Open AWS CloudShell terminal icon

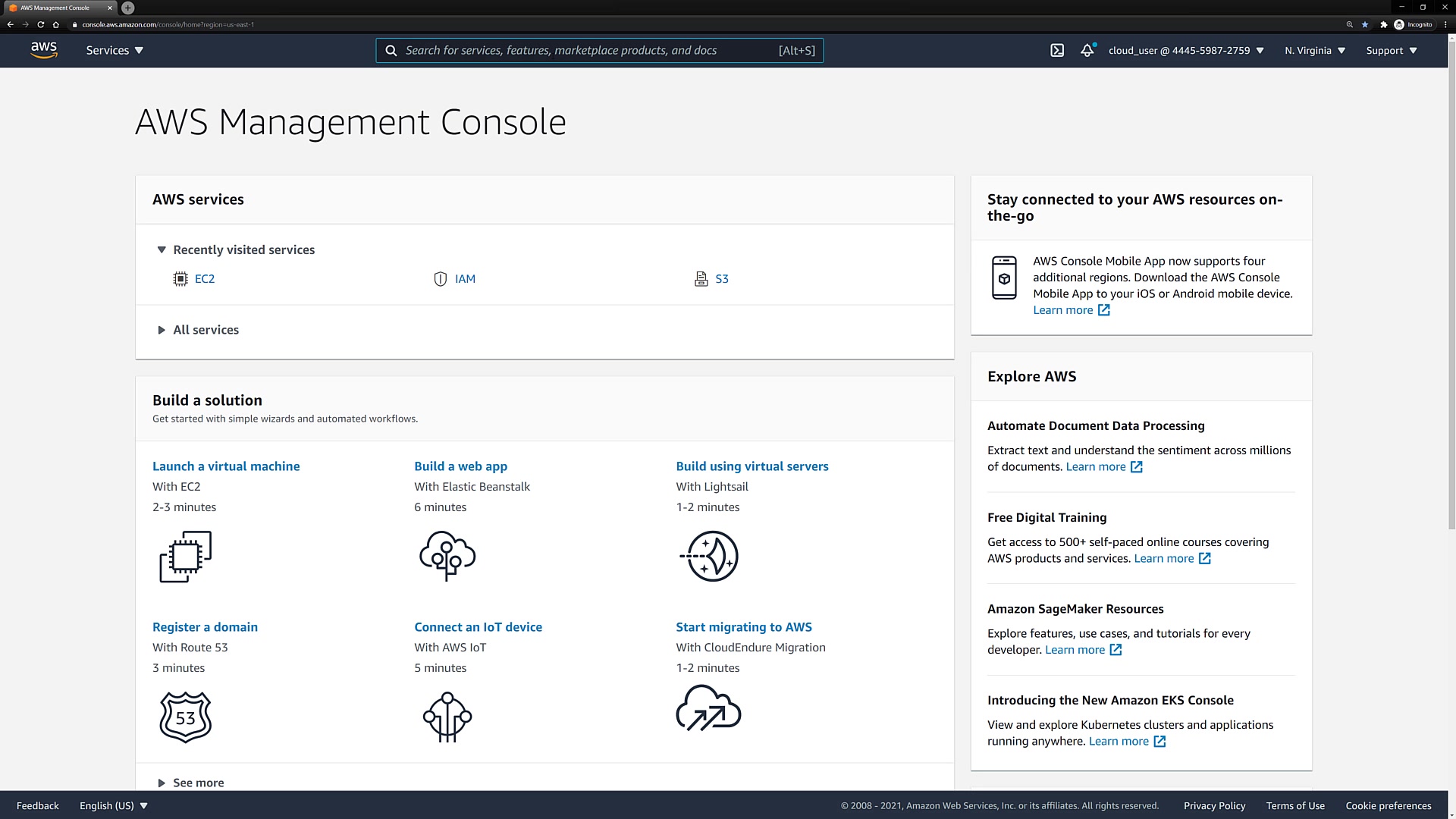pyautogui.click(x=1057, y=51)
